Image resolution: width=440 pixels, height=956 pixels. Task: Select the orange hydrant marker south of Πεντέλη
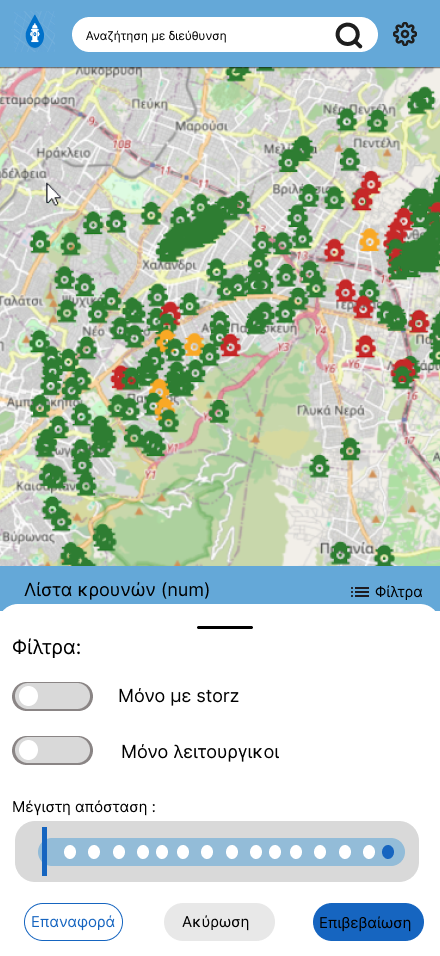[x=369, y=240]
